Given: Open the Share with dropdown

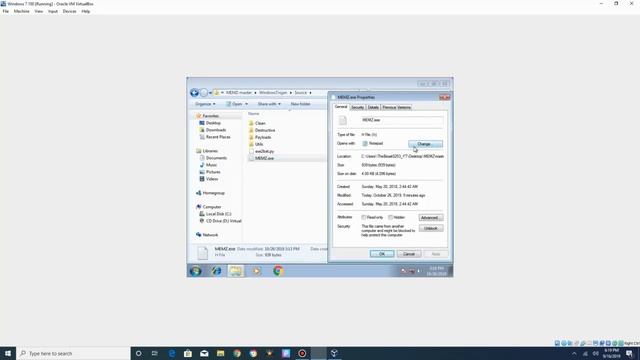Looking at the screenshot, I should coord(269,104).
